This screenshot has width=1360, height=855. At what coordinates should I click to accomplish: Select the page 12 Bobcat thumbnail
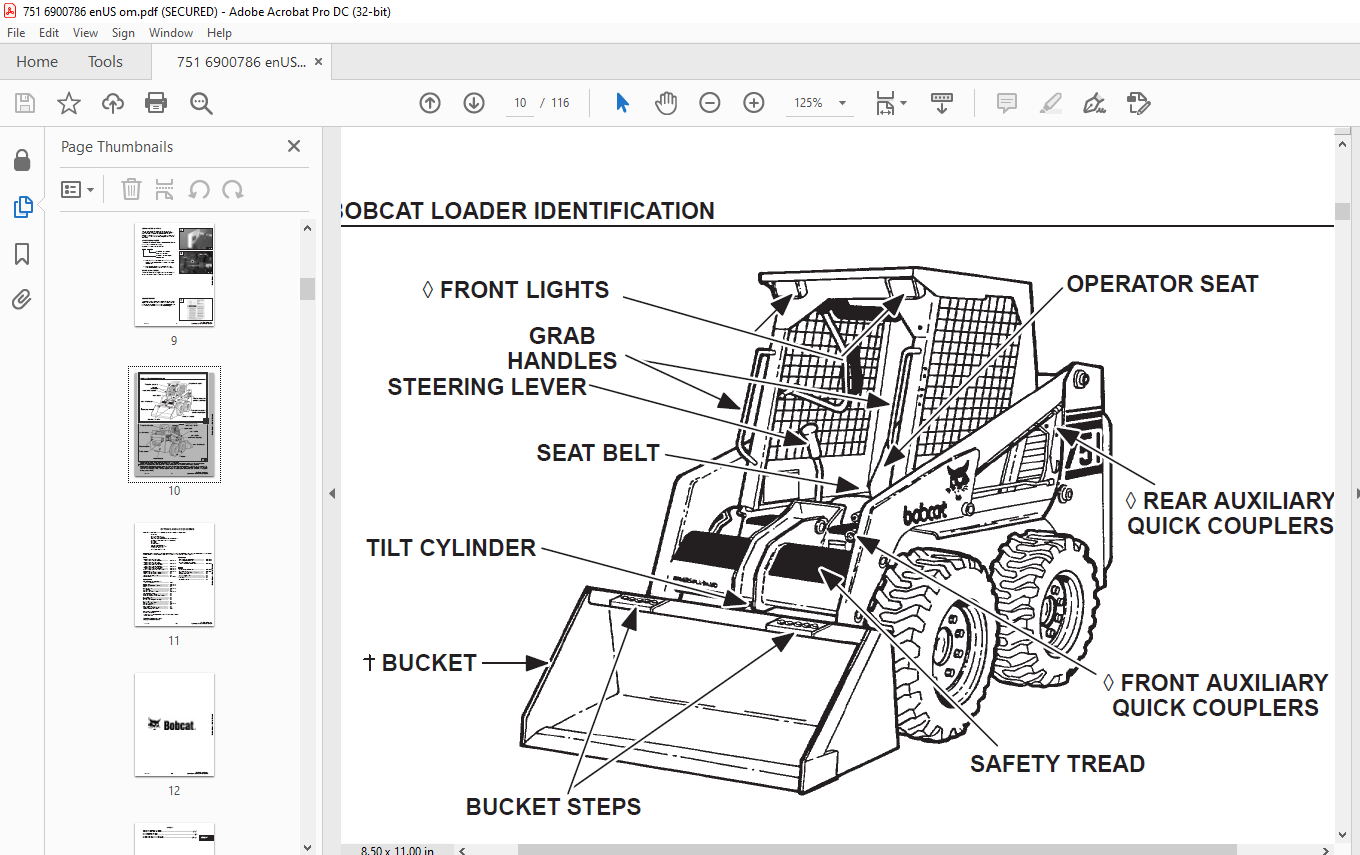pos(174,725)
